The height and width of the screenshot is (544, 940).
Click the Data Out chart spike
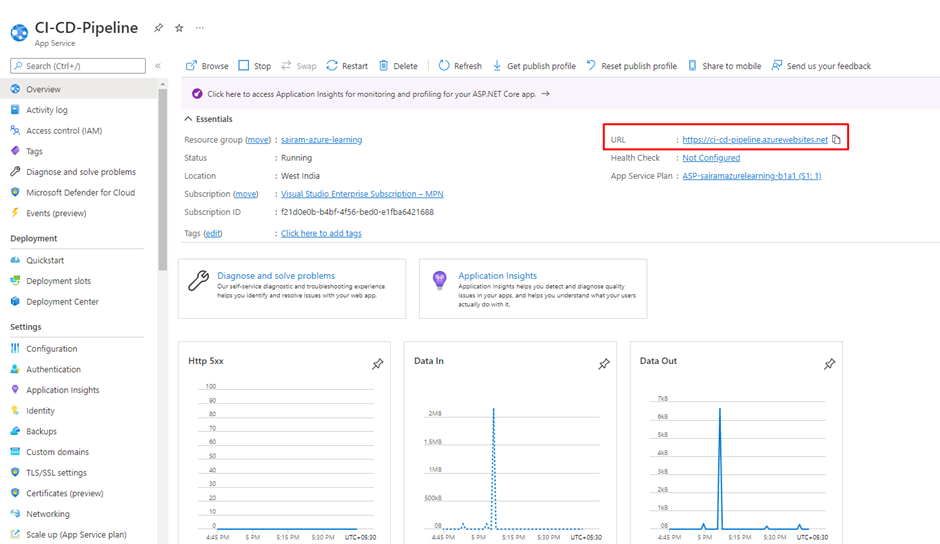click(719, 468)
